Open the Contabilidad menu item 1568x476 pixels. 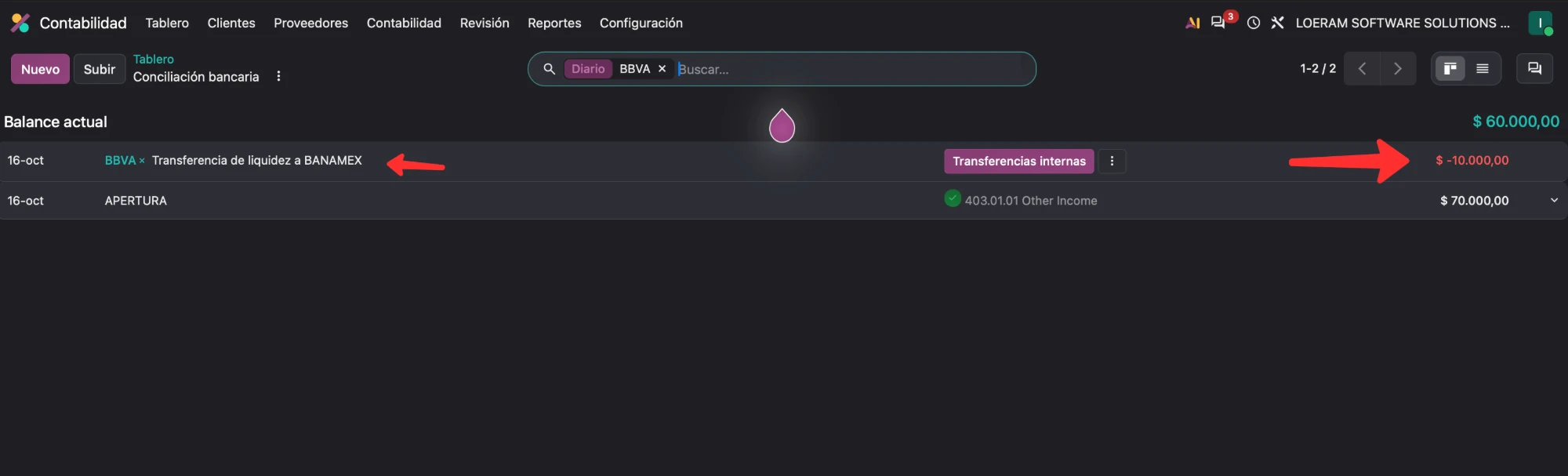click(x=404, y=24)
